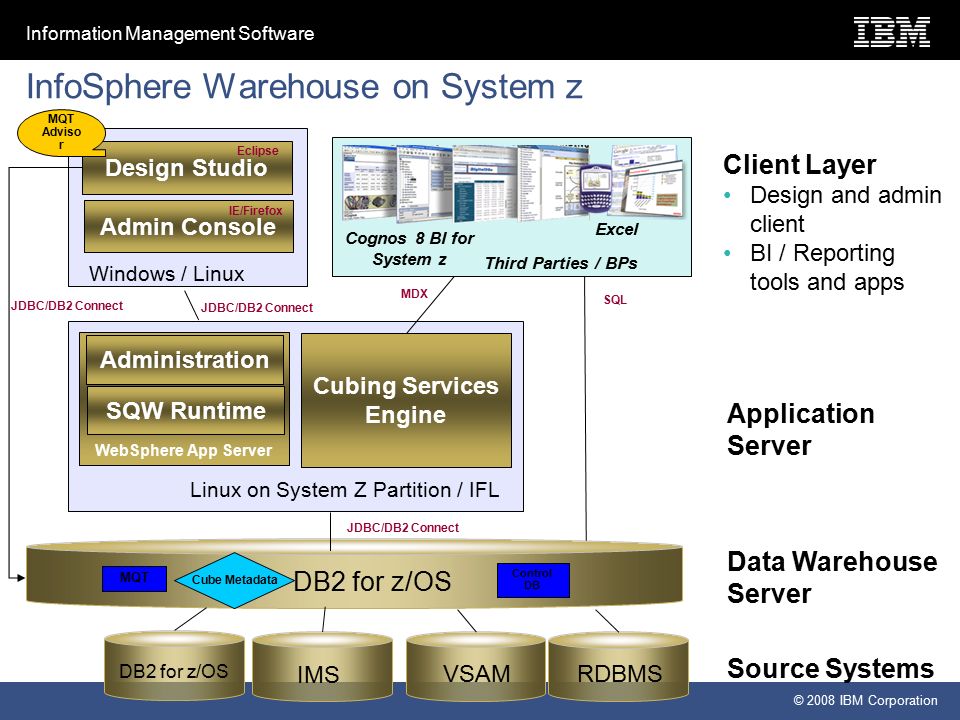Click the VSAM source cylinder
The image size is (960, 720).
[476, 666]
